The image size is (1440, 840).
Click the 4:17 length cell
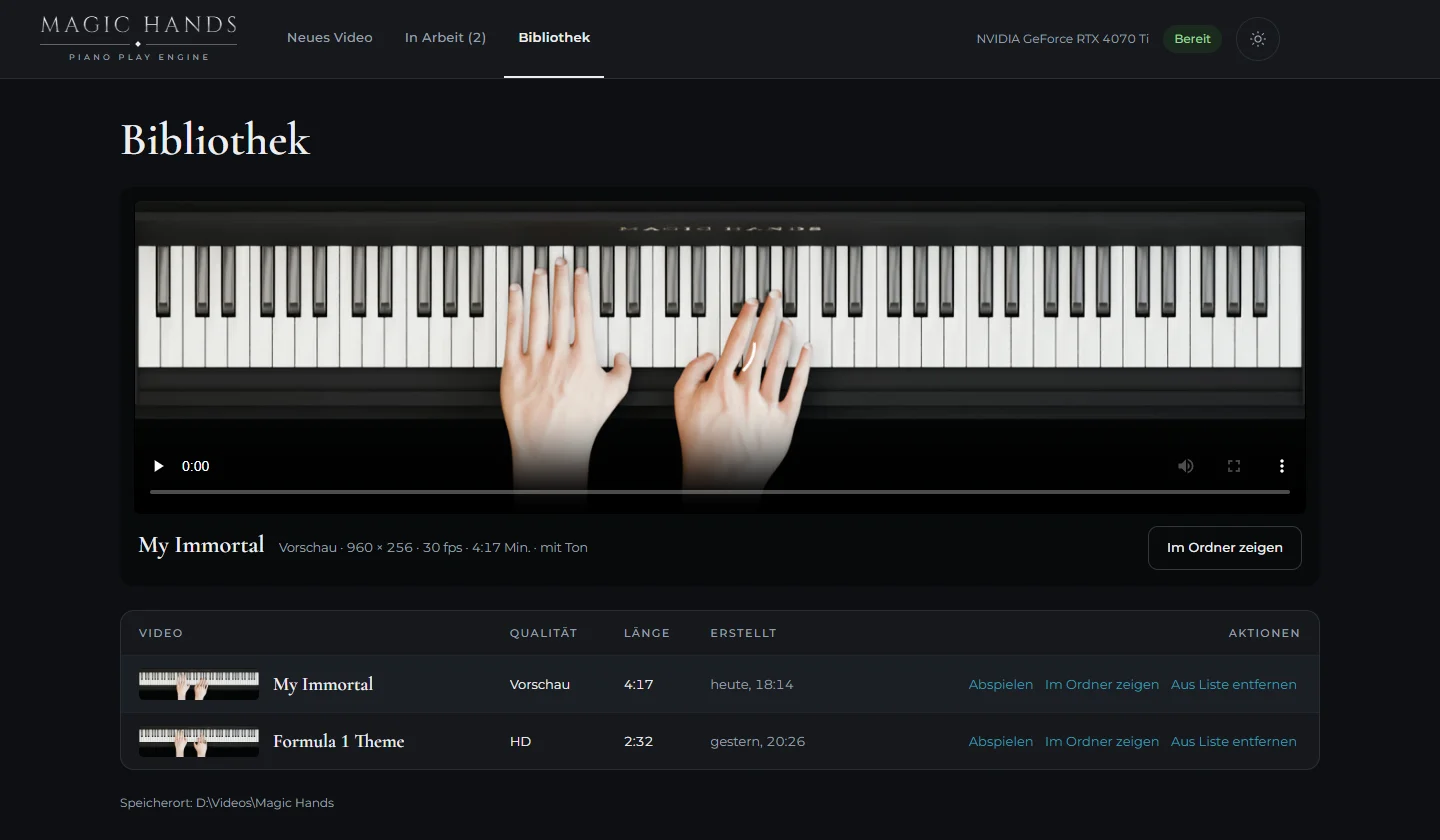pos(639,685)
